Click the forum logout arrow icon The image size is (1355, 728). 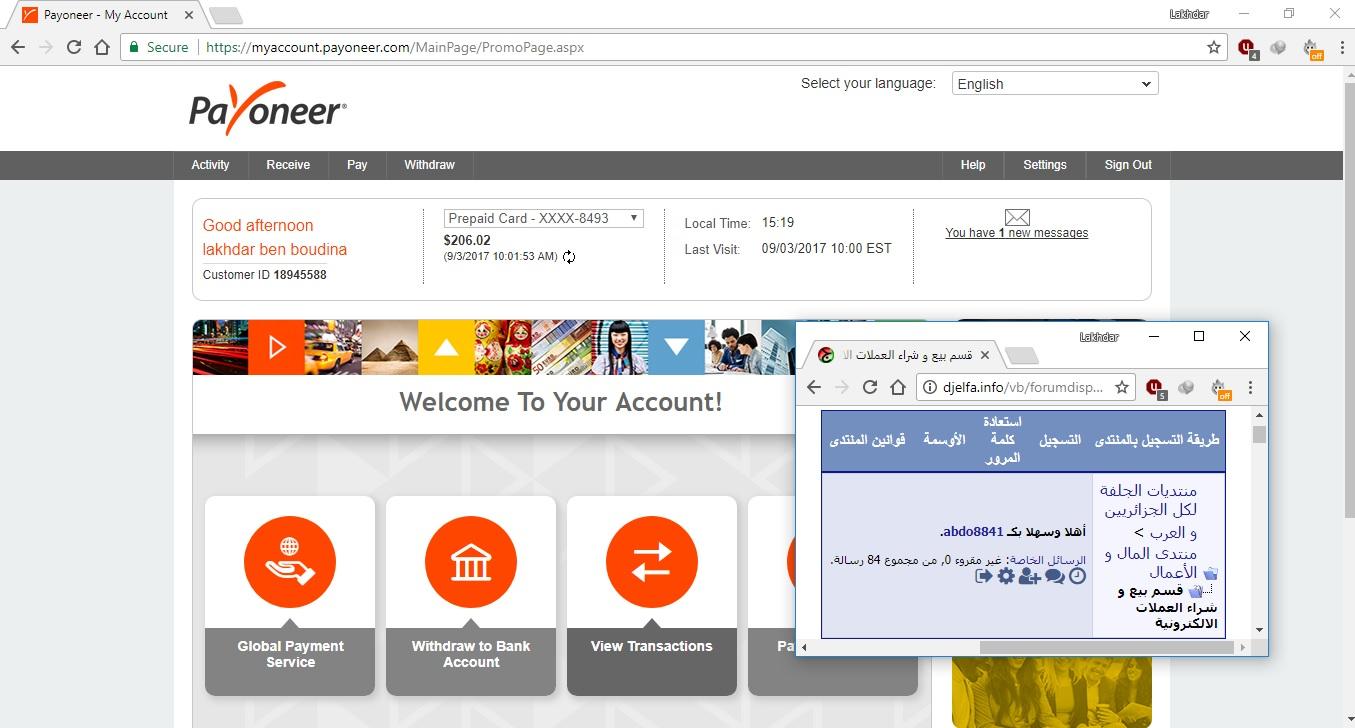tap(984, 576)
